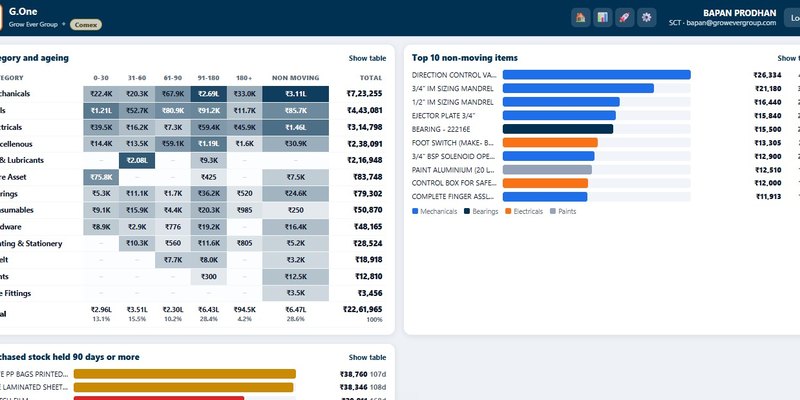
Task: Click the & Lubricants category row label
Action: pos(22,160)
